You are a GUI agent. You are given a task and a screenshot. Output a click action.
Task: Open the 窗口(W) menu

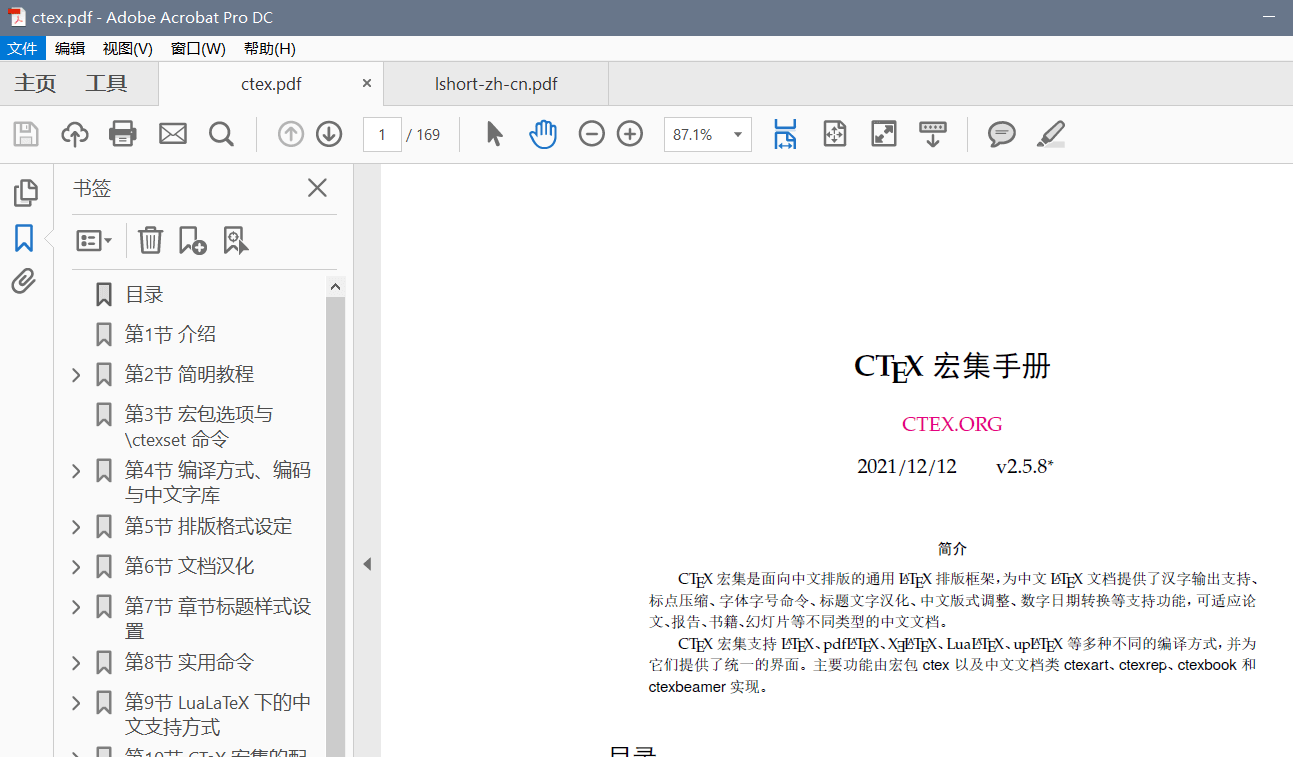(198, 48)
